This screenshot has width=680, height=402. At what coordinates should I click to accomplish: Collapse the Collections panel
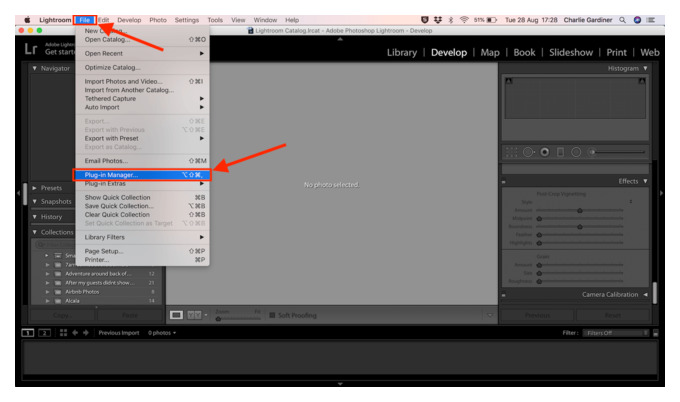tap(35, 232)
